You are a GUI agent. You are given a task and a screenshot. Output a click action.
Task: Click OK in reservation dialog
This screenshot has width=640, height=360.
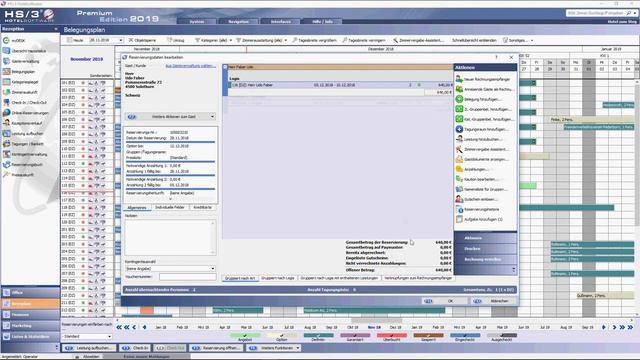(444, 301)
